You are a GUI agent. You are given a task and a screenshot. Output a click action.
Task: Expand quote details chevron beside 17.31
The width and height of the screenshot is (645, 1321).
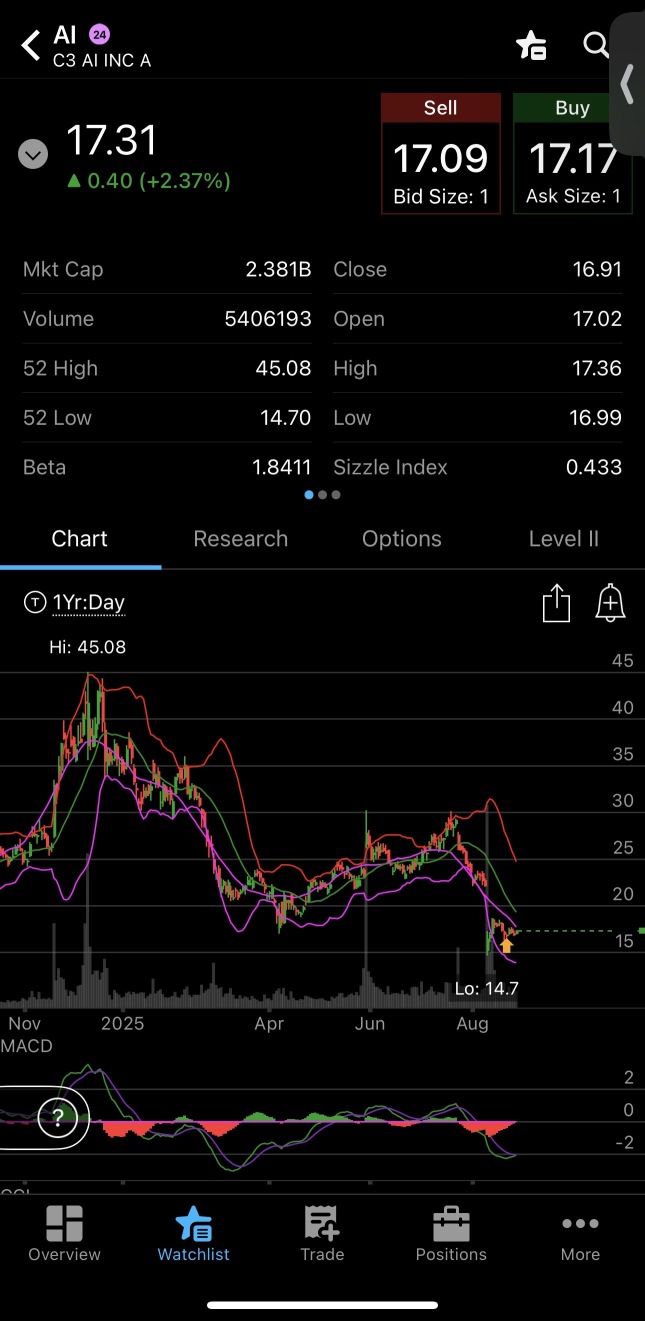point(33,155)
